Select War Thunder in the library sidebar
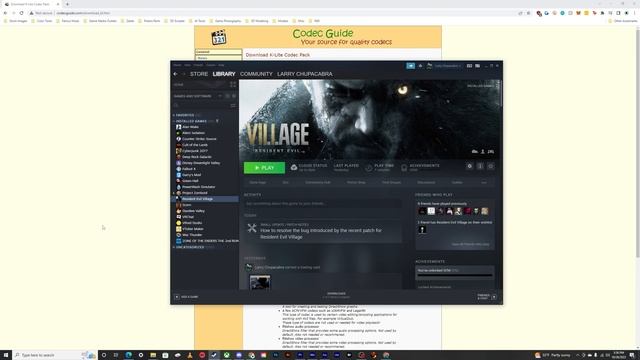 [x=192, y=235]
